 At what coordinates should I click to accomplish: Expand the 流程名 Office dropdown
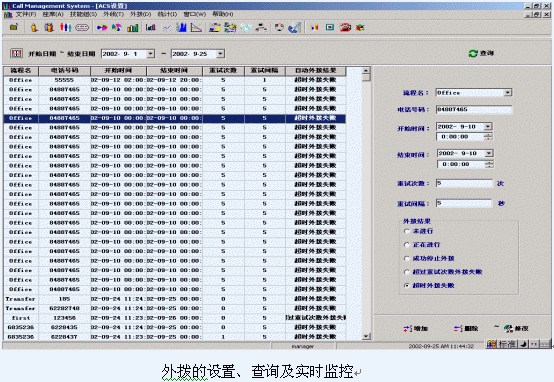coord(508,93)
